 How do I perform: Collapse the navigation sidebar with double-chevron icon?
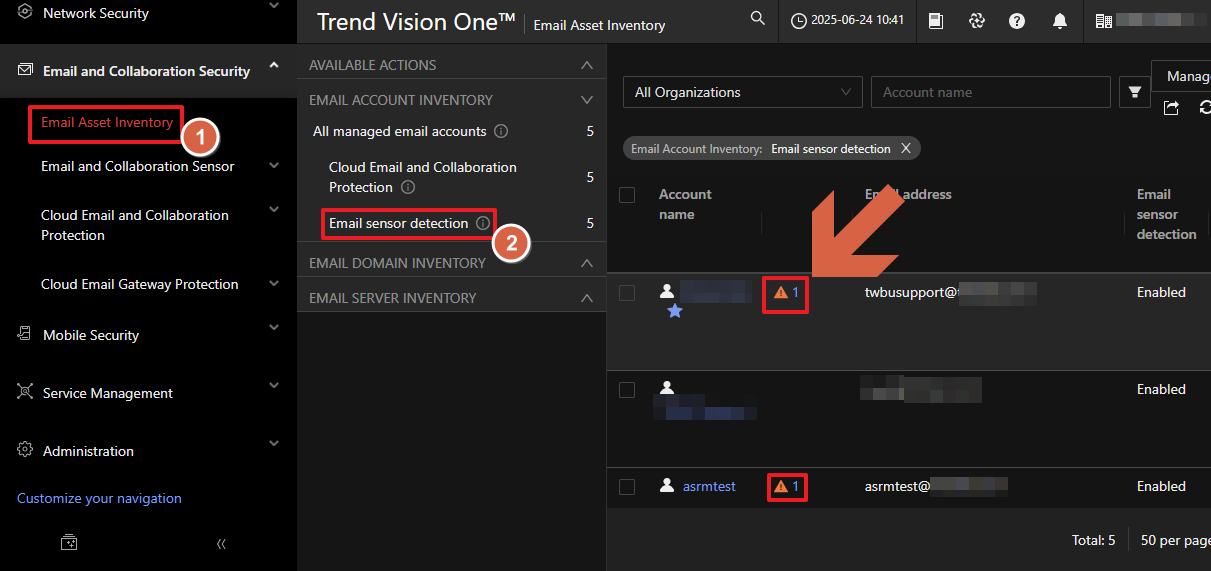tap(221, 543)
